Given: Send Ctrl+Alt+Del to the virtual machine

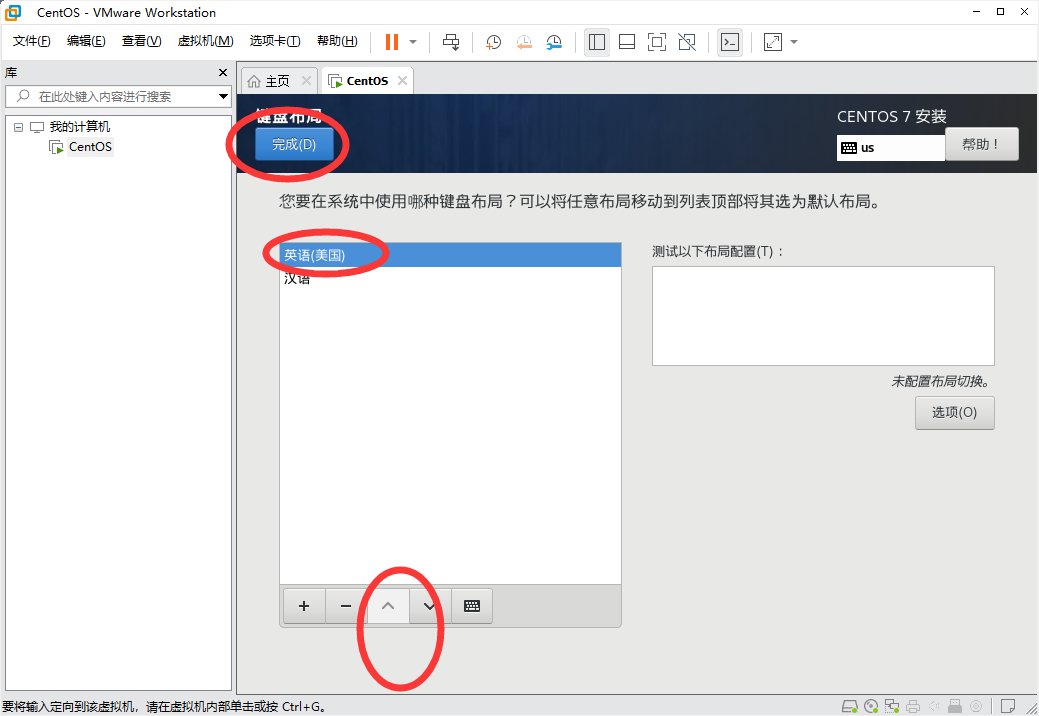Looking at the screenshot, I should point(451,42).
